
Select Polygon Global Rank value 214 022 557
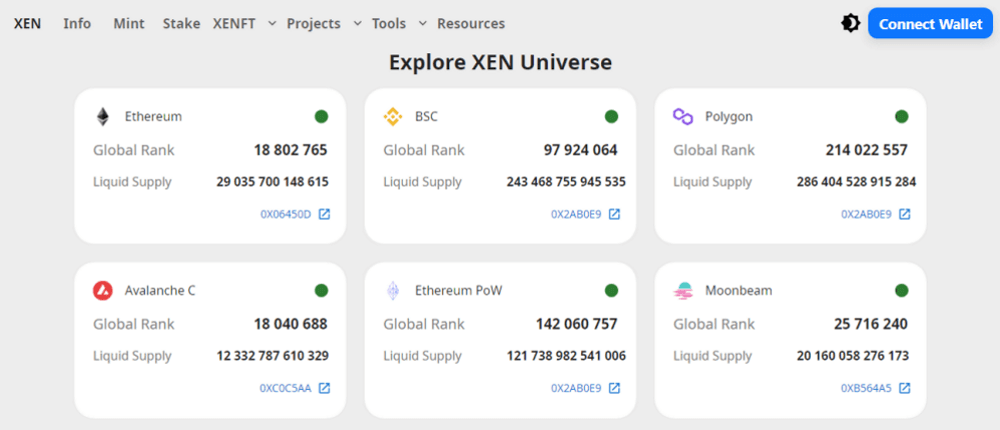[866, 150]
